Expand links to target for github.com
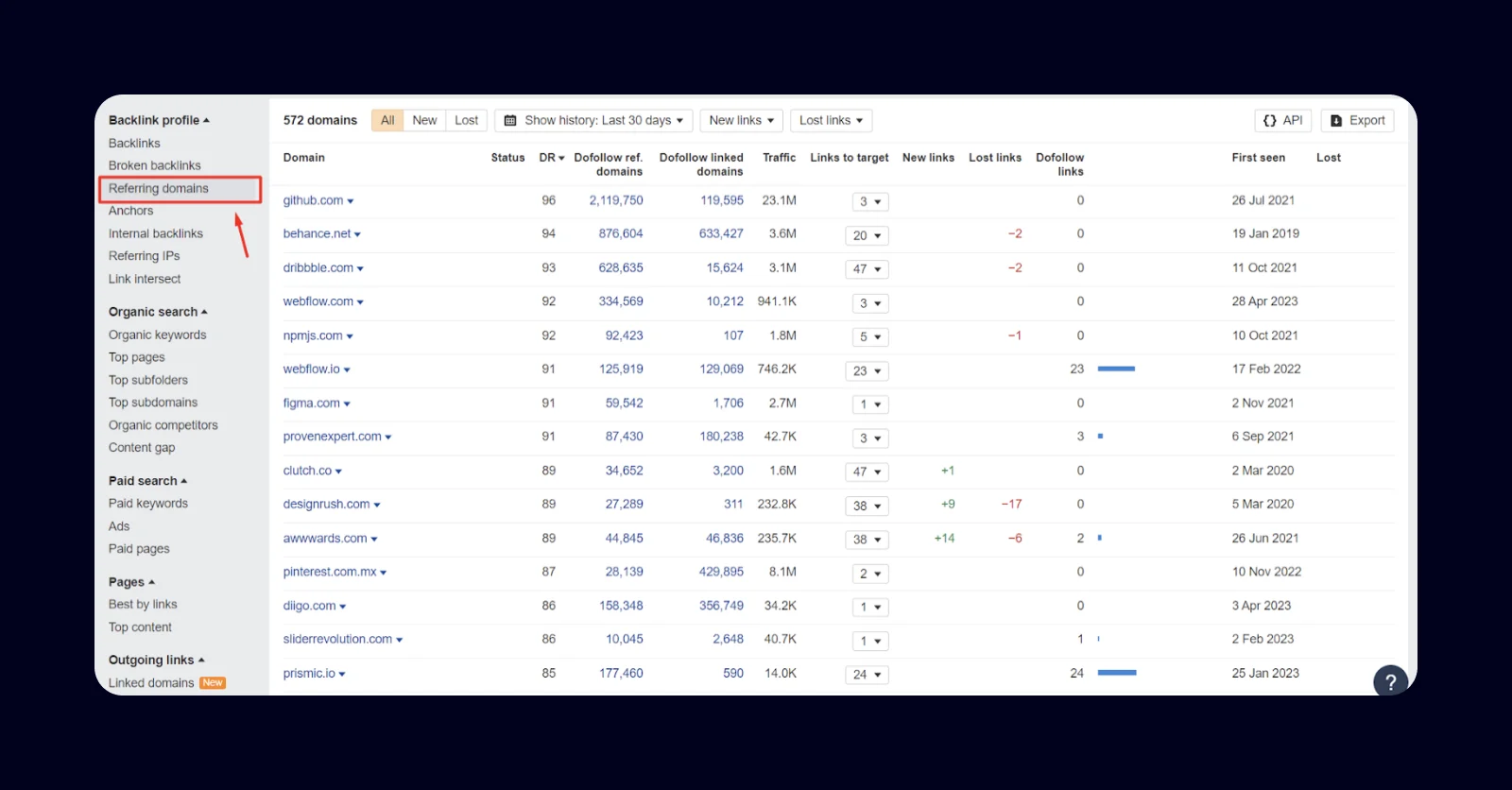The image size is (1512, 790). pos(869,201)
